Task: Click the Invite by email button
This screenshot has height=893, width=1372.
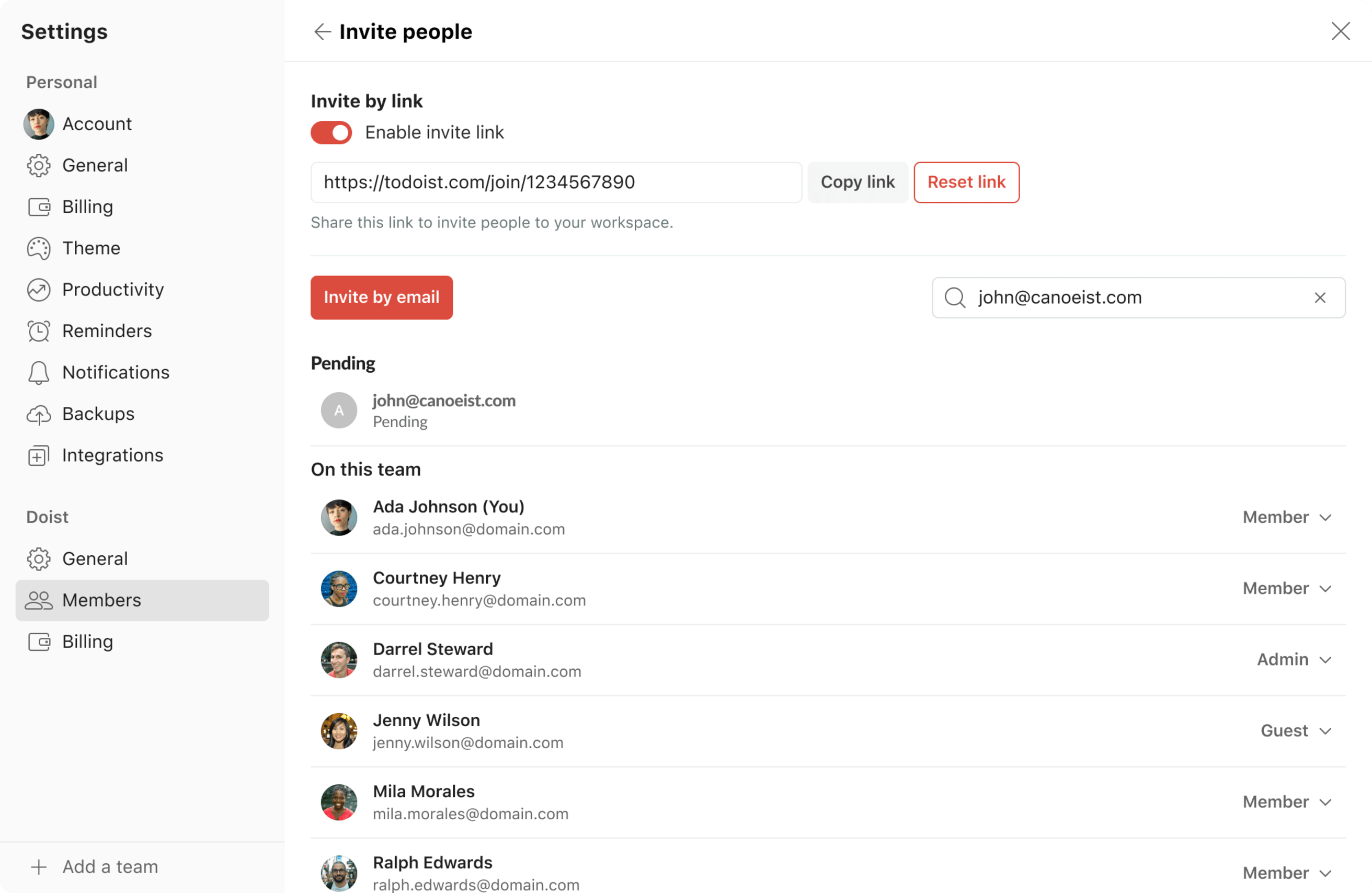Action: pyautogui.click(x=381, y=297)
